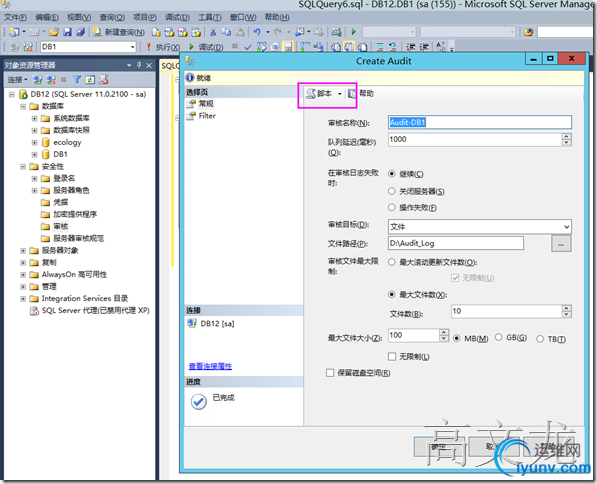This screenshot has height=484, width=597.
Task: Collapse the DB12 server node
Action: [12, 94]
